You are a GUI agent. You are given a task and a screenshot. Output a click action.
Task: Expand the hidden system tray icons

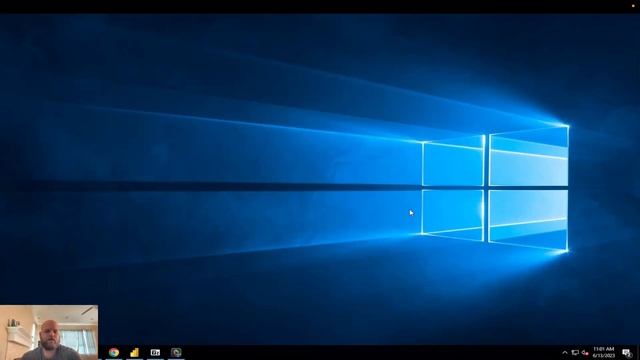(565, 353)
